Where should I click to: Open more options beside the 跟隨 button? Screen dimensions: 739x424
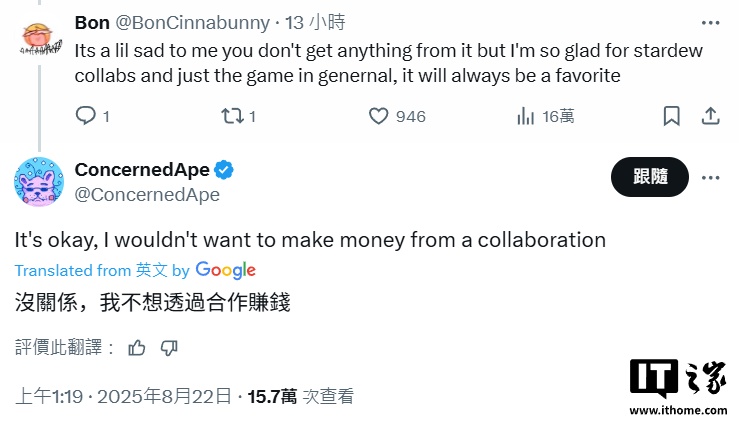[710, 177]
